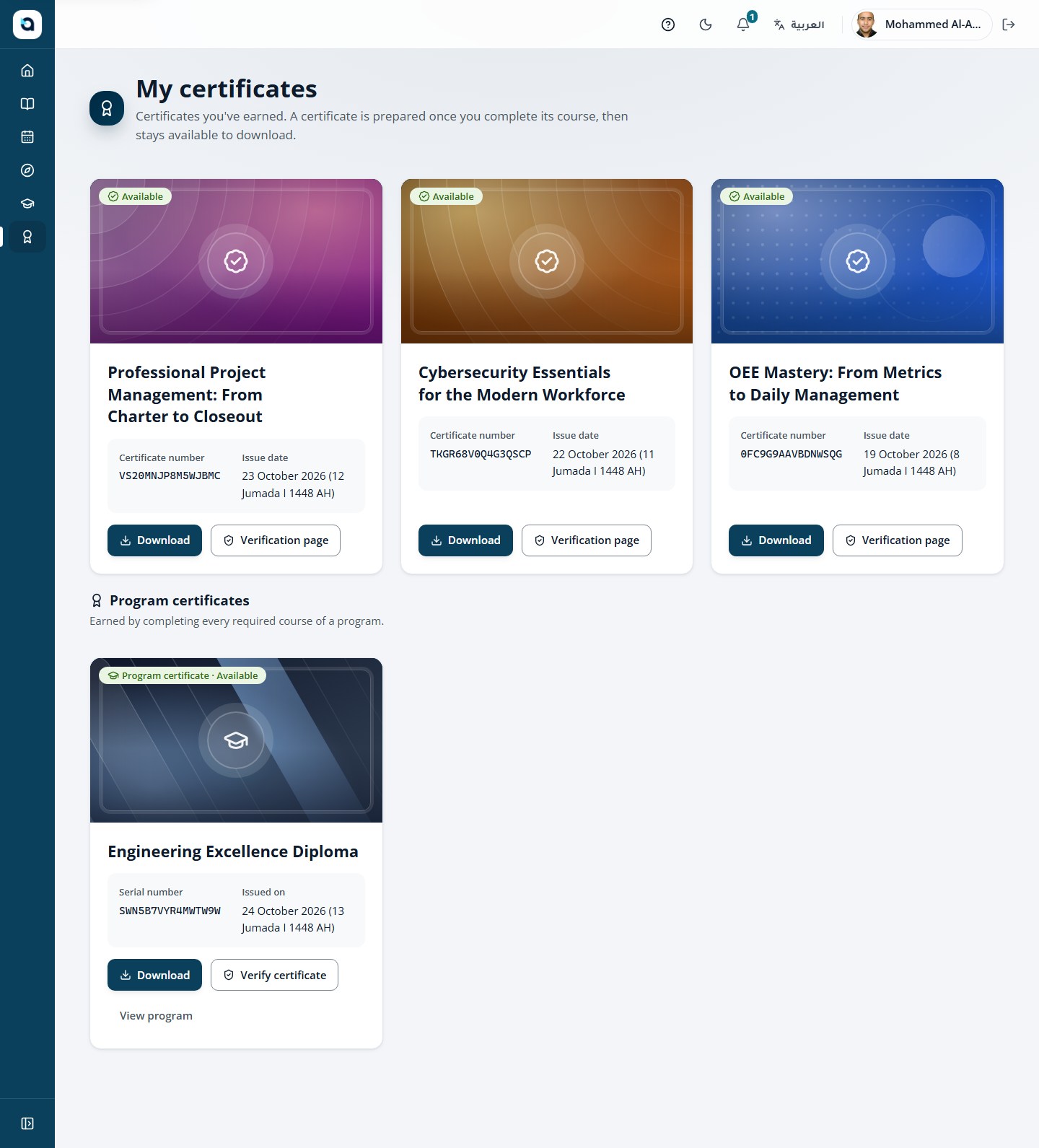Toggle dark mode with the moon icon

click(706, 25)
